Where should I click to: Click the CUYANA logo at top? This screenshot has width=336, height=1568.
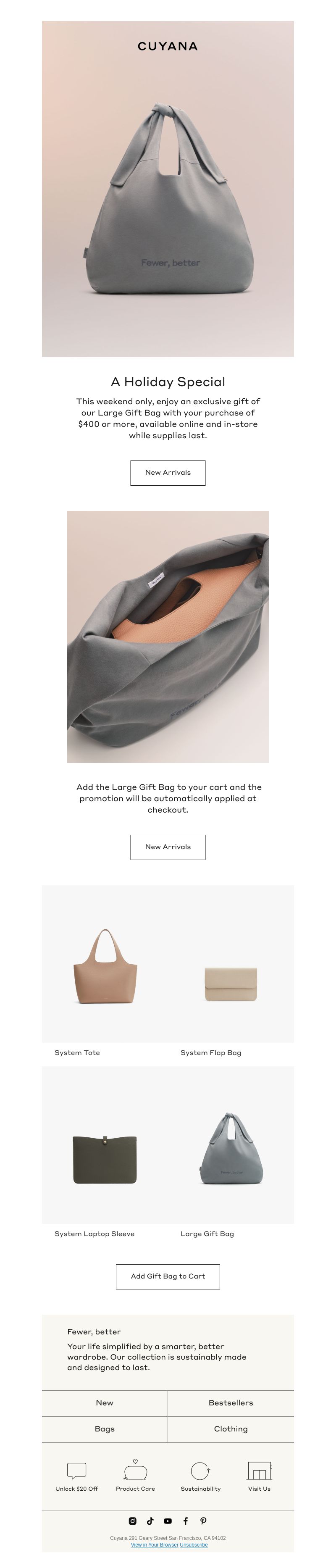coord(168,46)
